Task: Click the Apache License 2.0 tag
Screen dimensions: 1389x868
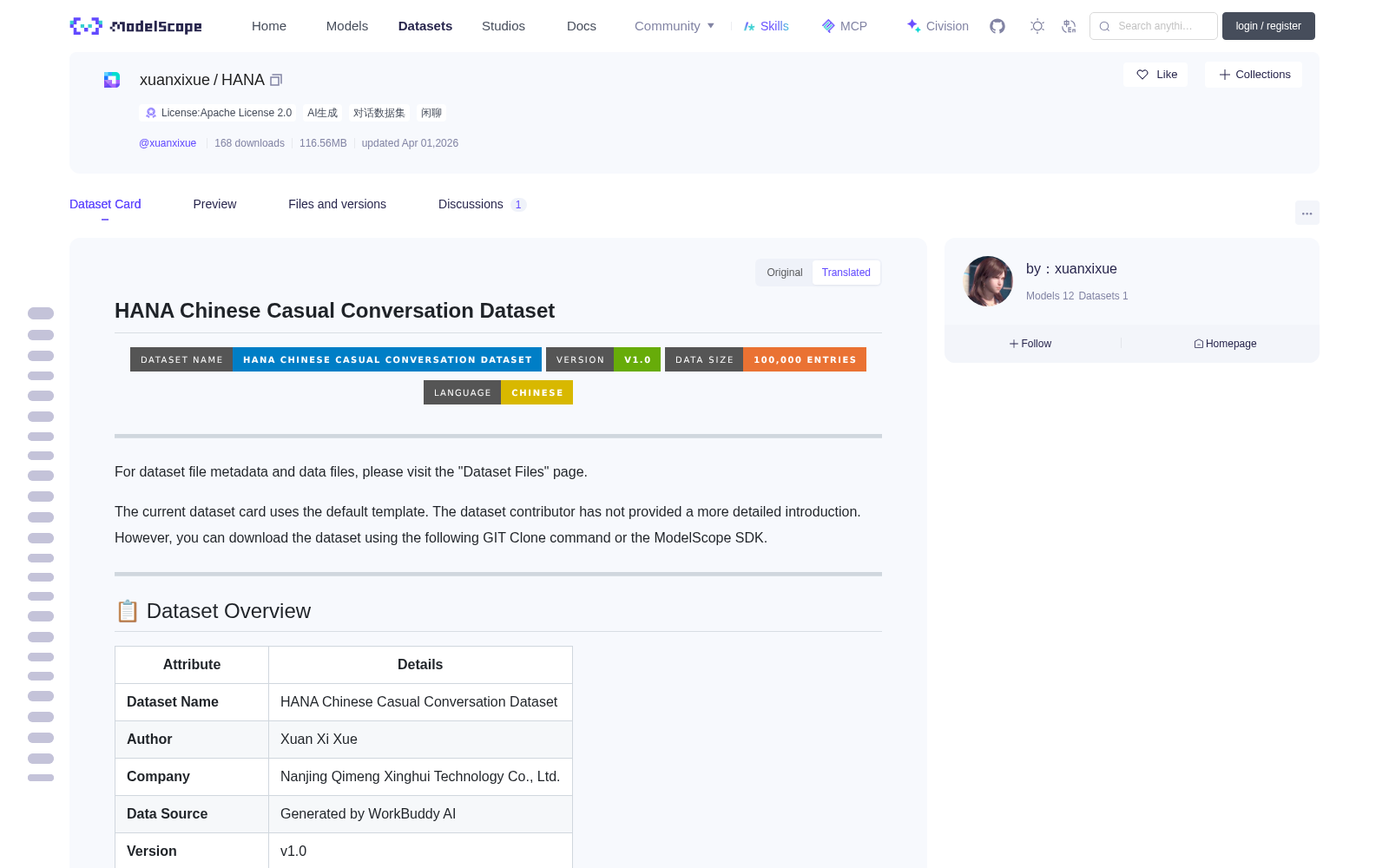Action: pyautogui.click(x=218, y=113)
